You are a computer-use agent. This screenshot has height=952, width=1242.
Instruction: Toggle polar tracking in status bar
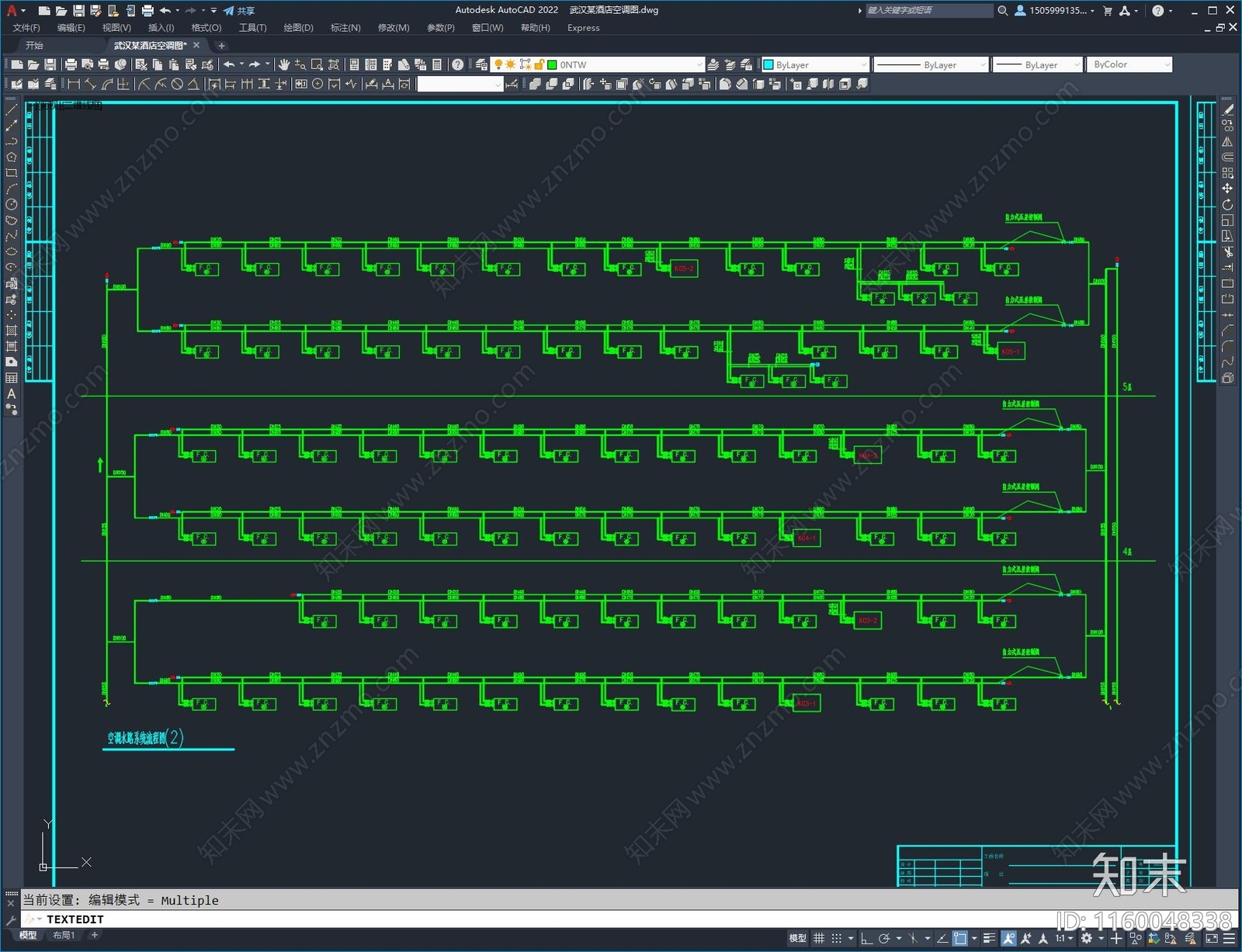point(884,938)
